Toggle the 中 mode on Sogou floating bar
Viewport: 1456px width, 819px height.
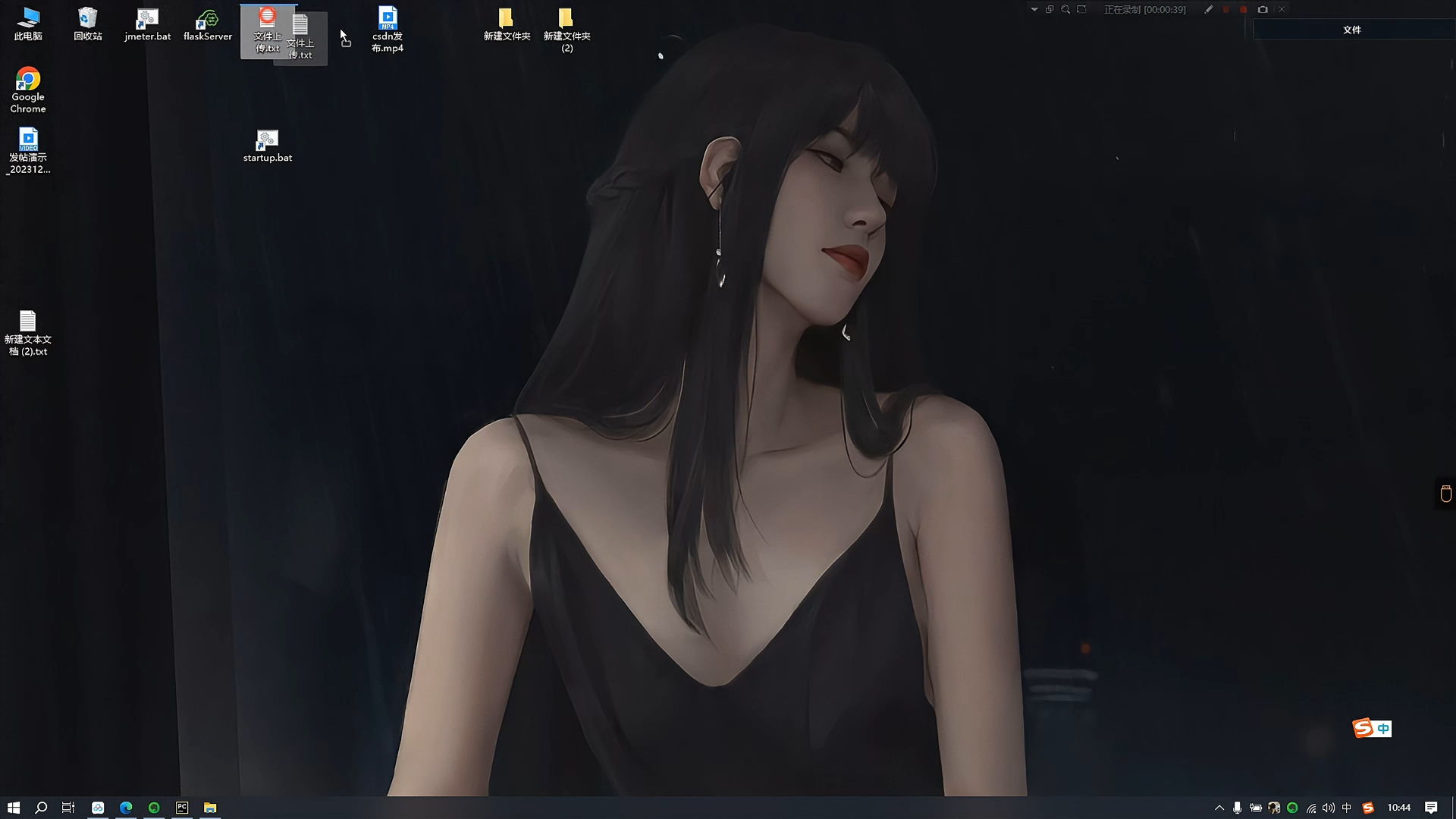[x=1384, y=729]
